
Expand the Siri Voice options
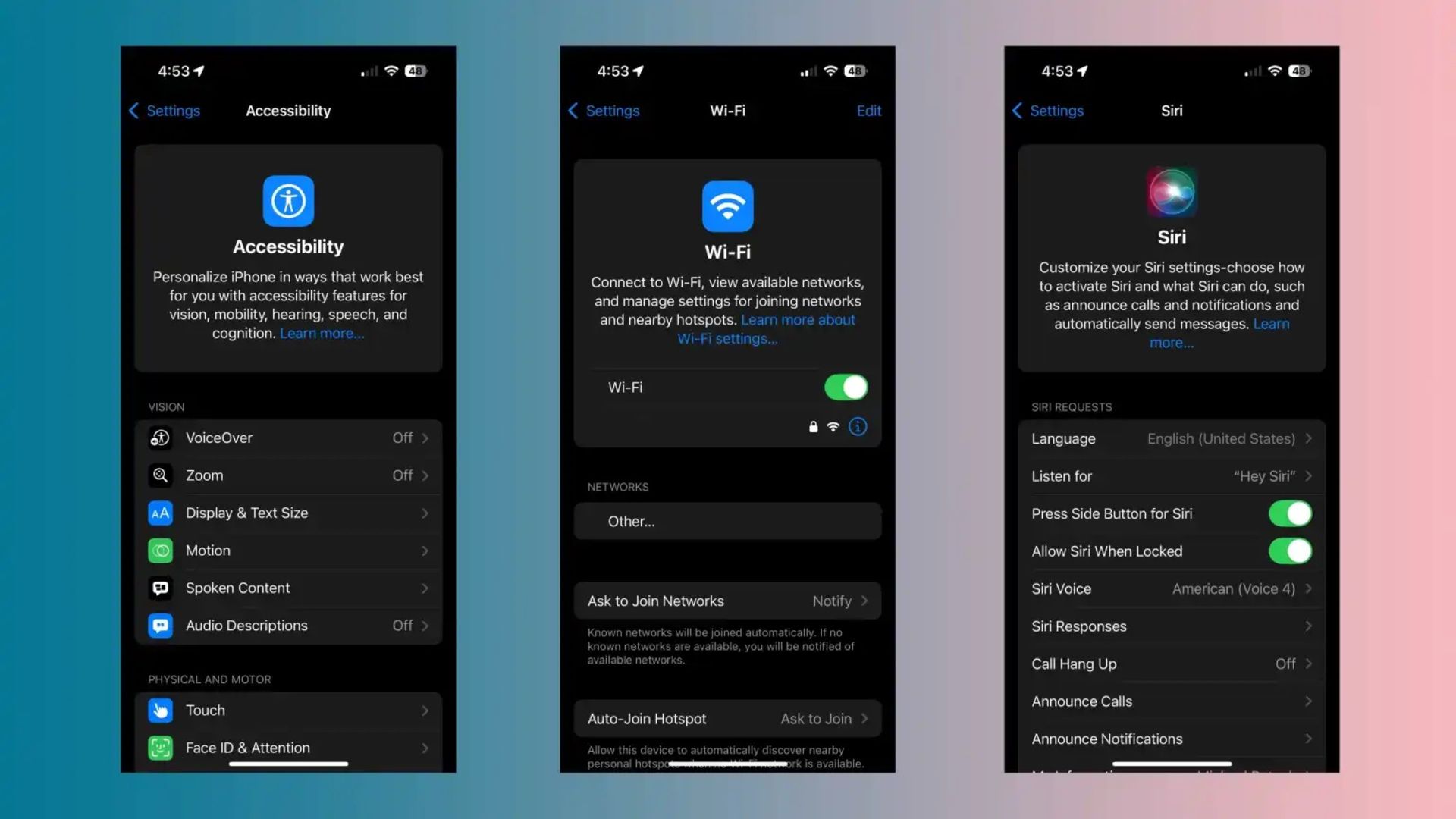click(1170, 588)
